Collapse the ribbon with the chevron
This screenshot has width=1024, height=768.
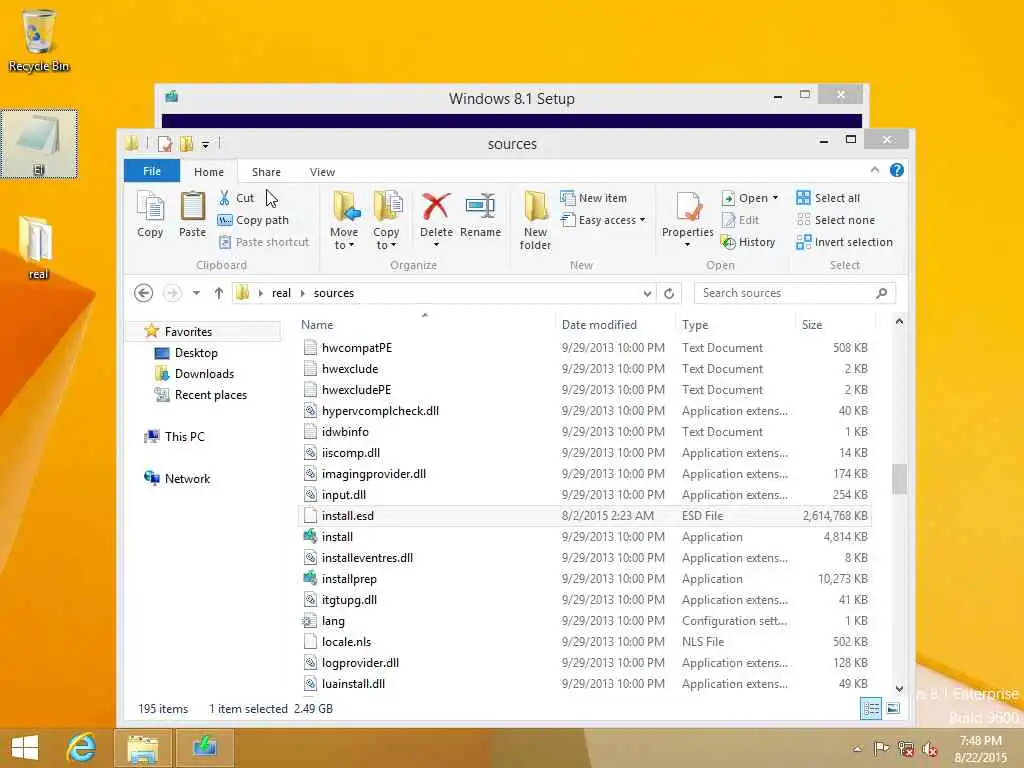[x=875, y=170]
